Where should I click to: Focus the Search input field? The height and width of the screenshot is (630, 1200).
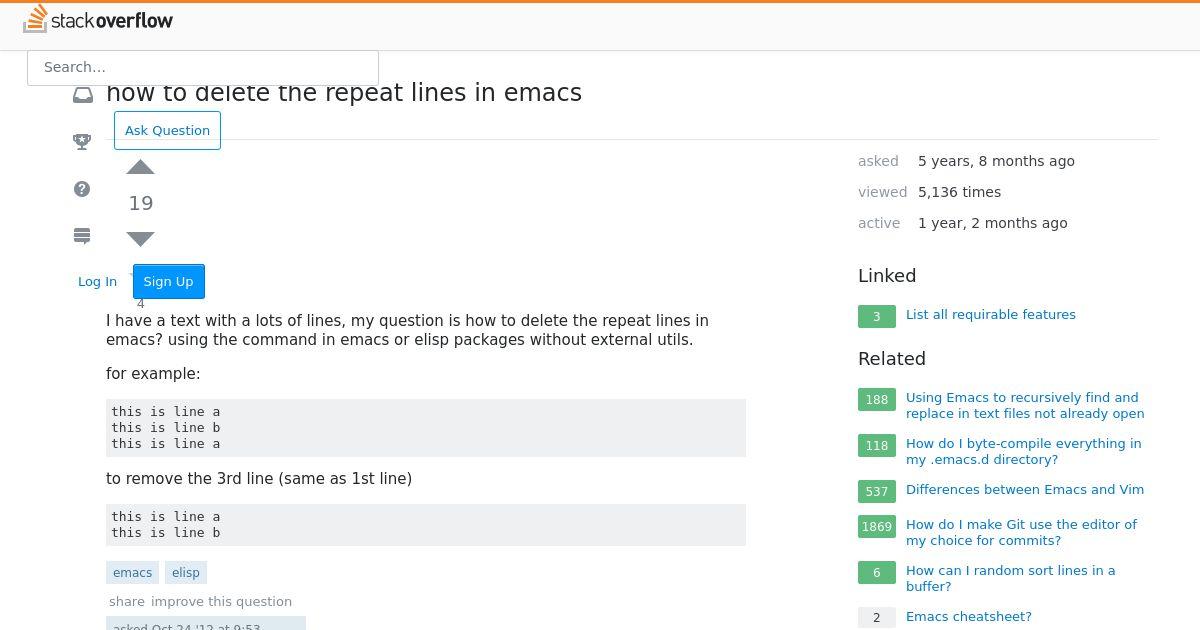point(203,67)
